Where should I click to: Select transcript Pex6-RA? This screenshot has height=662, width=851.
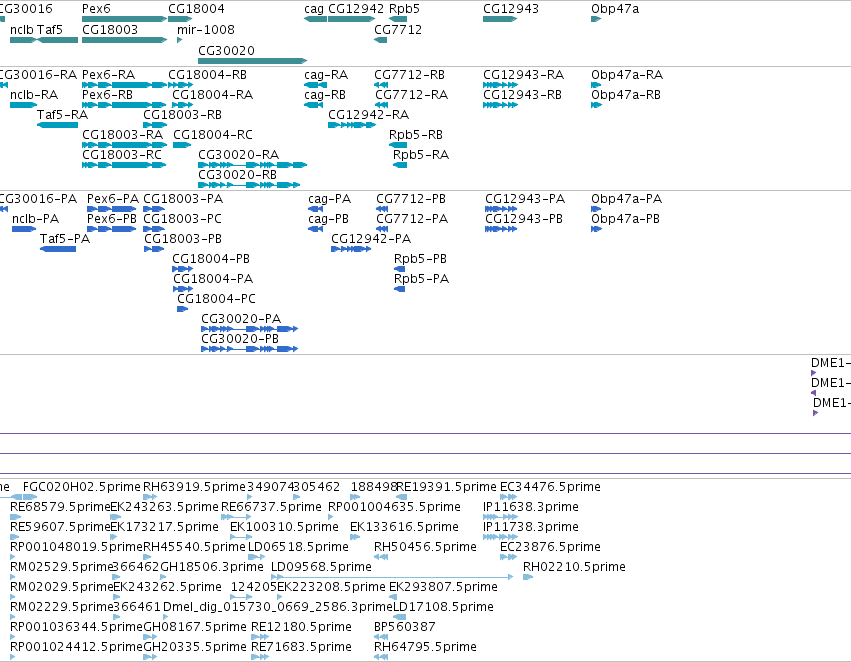(x=124, y=85)
